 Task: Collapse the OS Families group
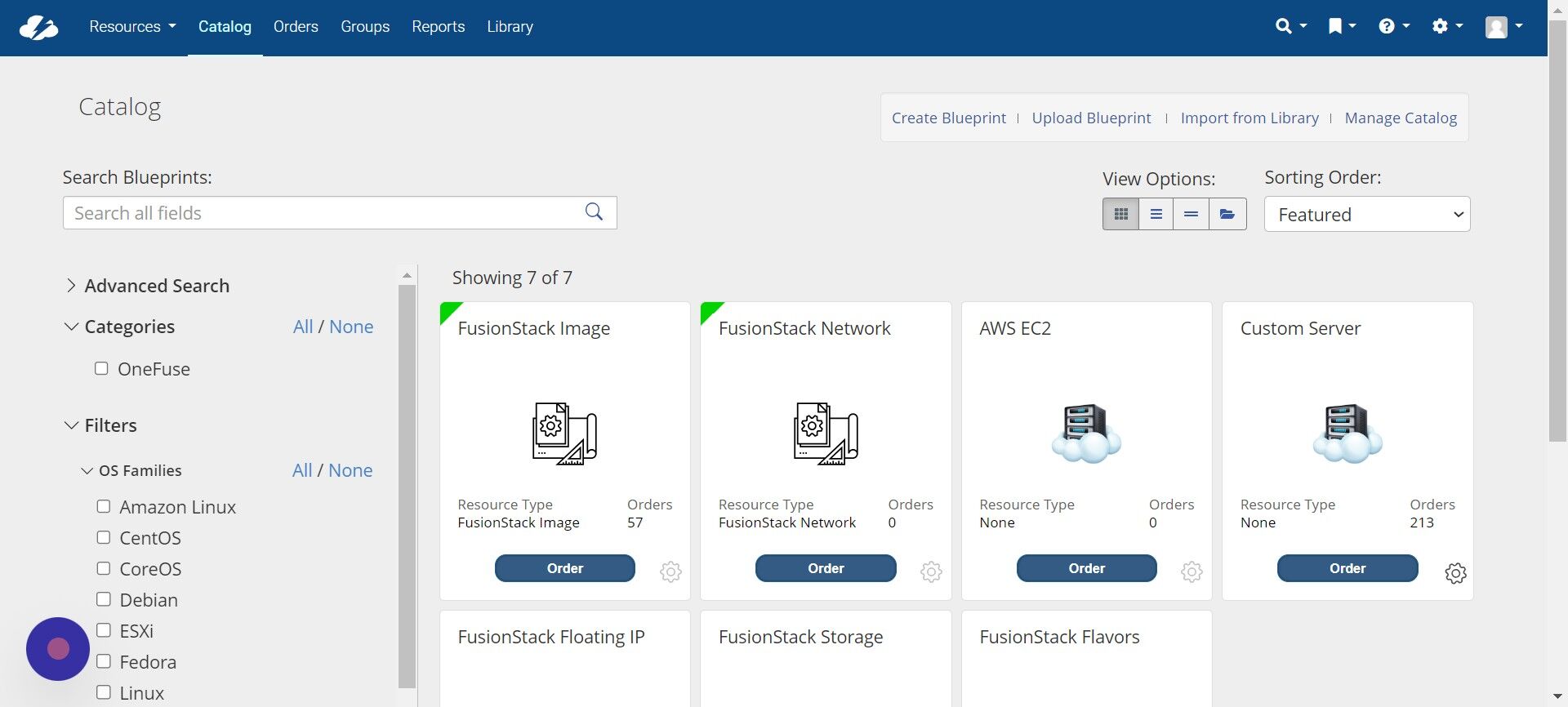(x=131, y=470)
